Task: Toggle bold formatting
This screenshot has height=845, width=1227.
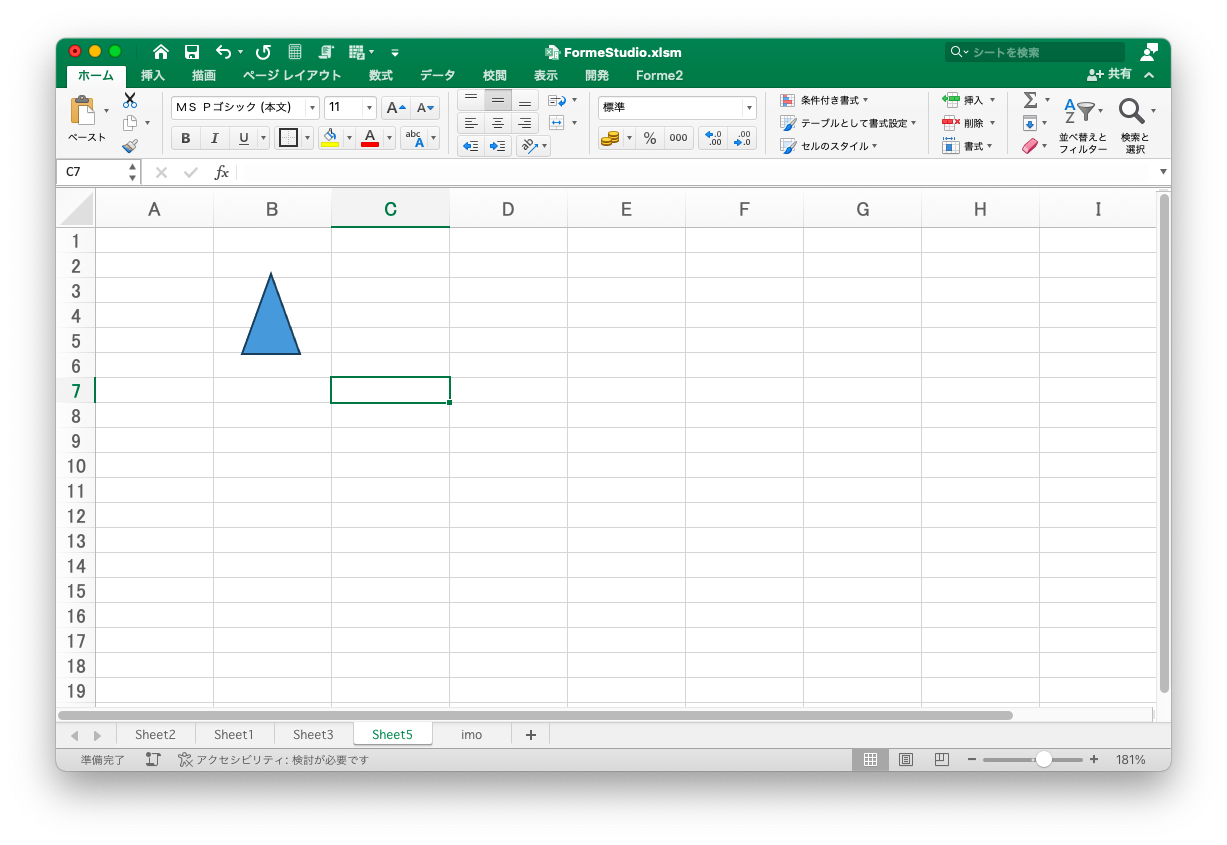Action: 185,138
